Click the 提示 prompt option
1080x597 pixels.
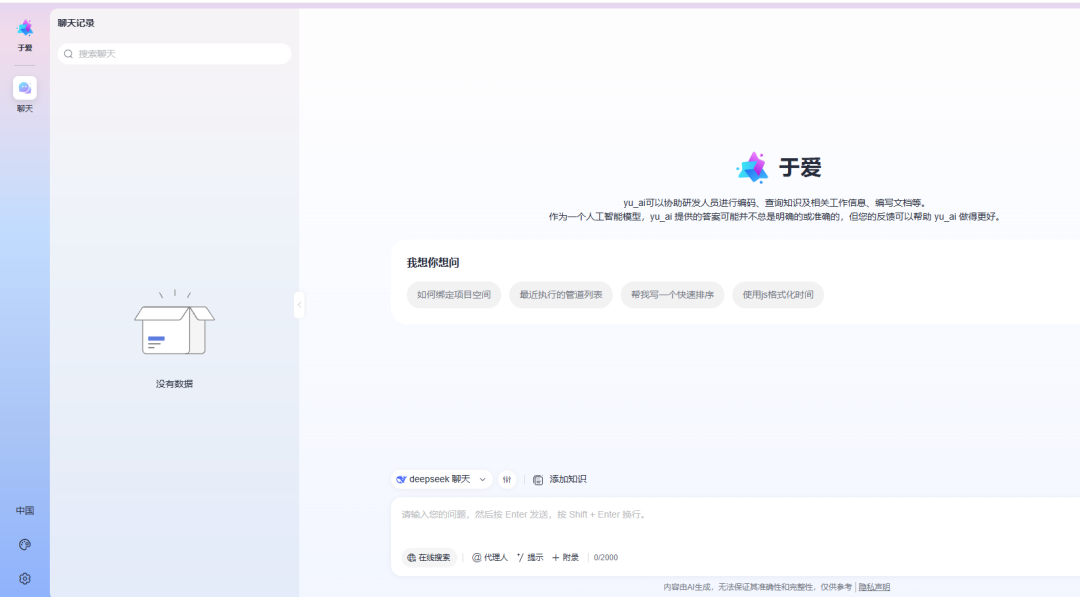(530, 557)
